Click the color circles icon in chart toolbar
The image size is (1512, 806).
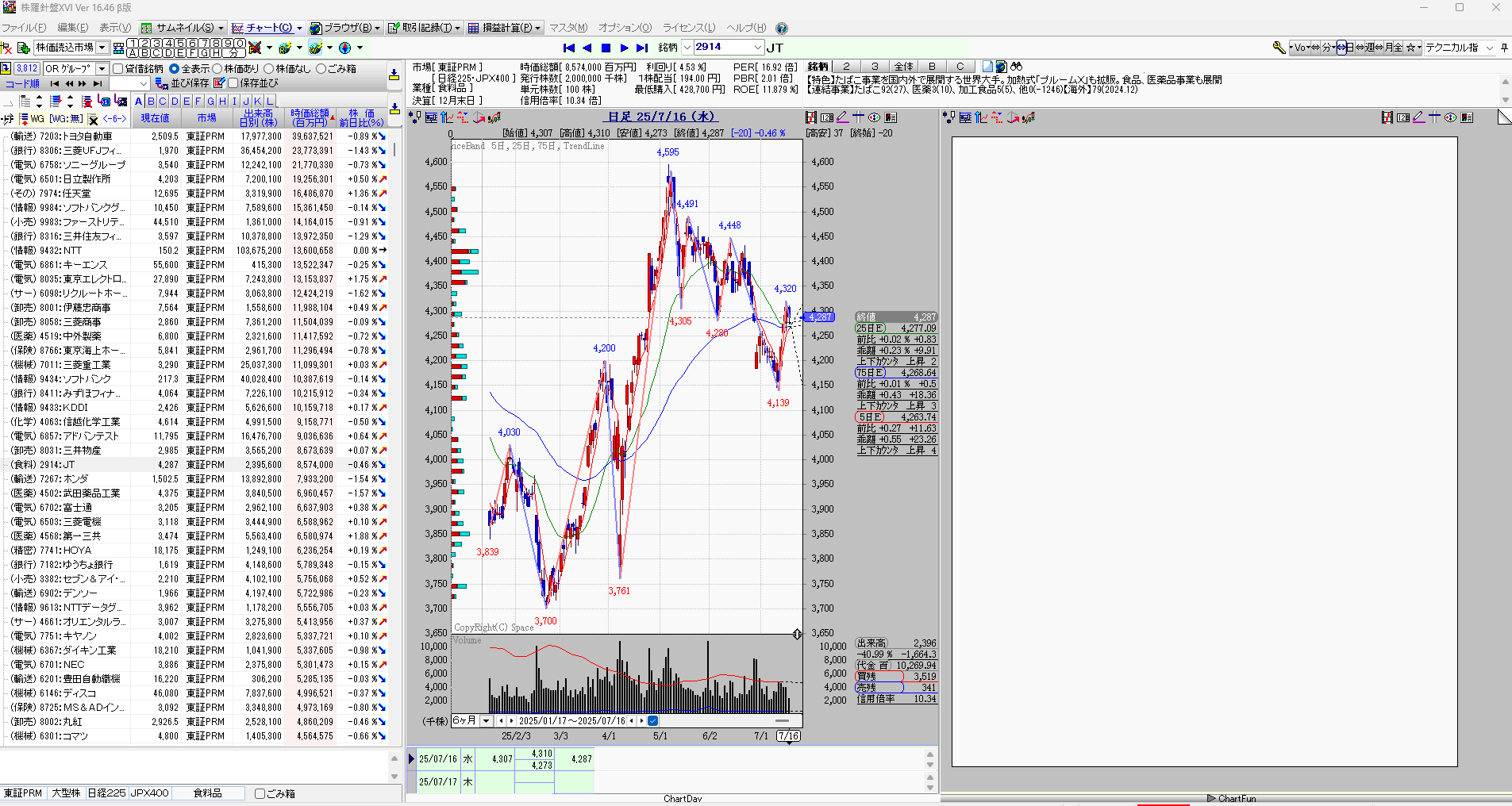click(875, 117)
